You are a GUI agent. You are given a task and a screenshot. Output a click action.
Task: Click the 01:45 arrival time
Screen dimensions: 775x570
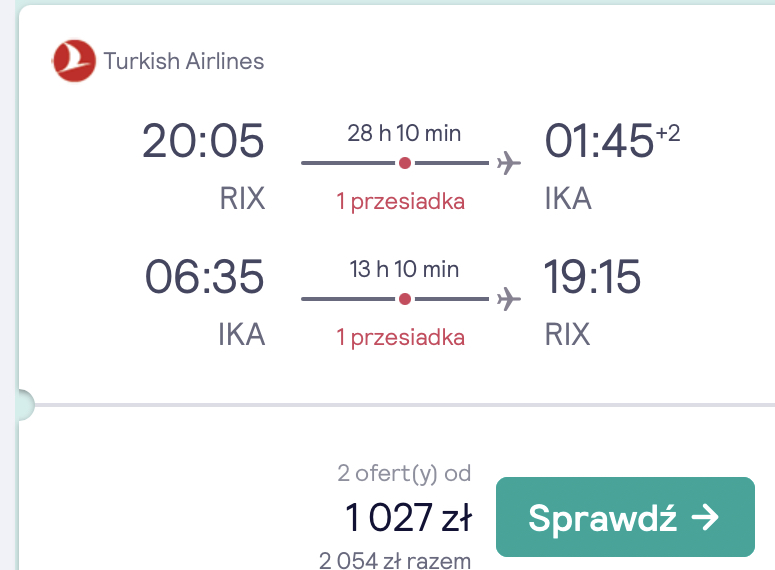coord(599,141)
